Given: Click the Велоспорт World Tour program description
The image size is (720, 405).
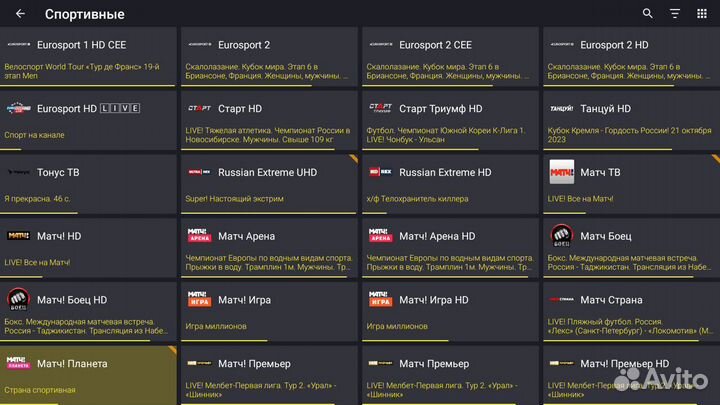Looking at the screenshot, I should point(82,71).
